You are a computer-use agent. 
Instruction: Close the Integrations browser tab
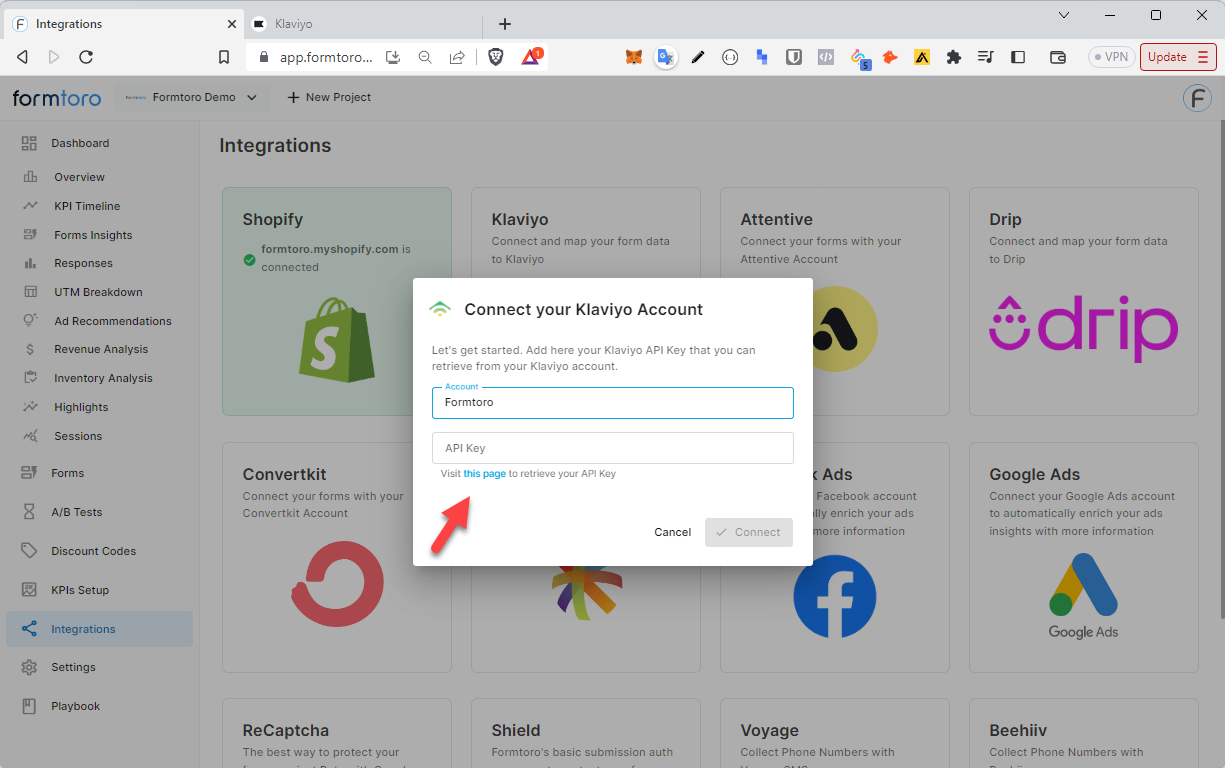click(x=231, y=24)
